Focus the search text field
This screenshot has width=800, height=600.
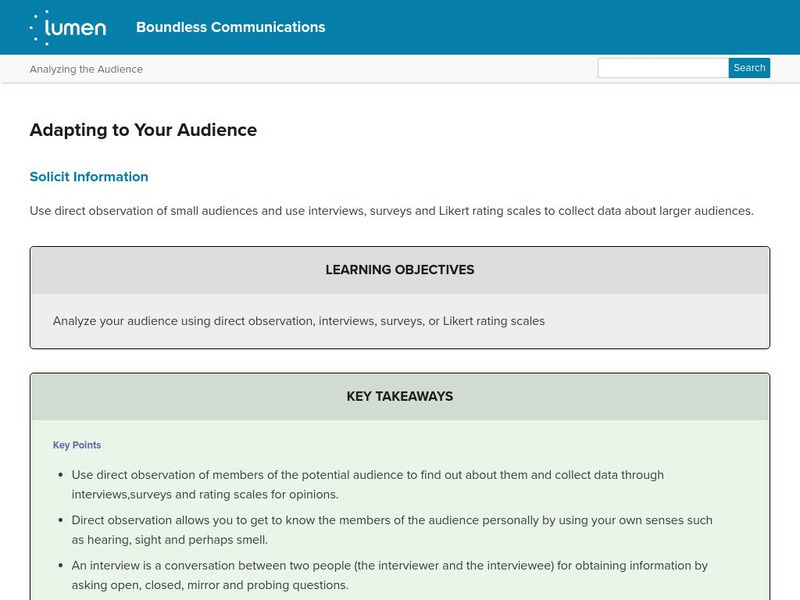pyautogui.click(x=663, y=68)
